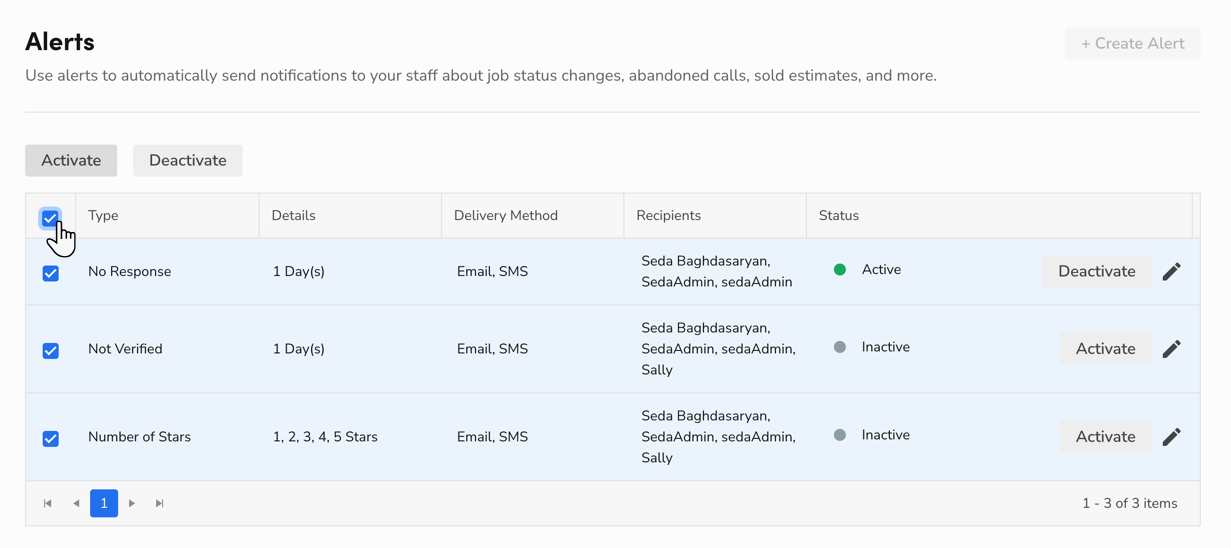
Task: Edit the Number of Stars alert pencil icon
Action: pos(1171,437)
